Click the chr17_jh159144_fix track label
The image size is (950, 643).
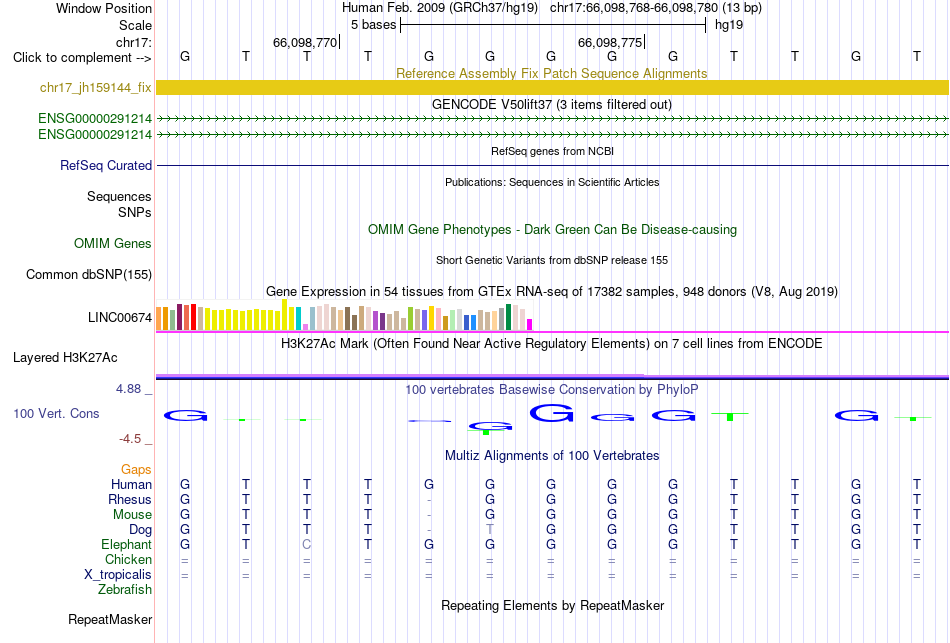pos(96,87)
